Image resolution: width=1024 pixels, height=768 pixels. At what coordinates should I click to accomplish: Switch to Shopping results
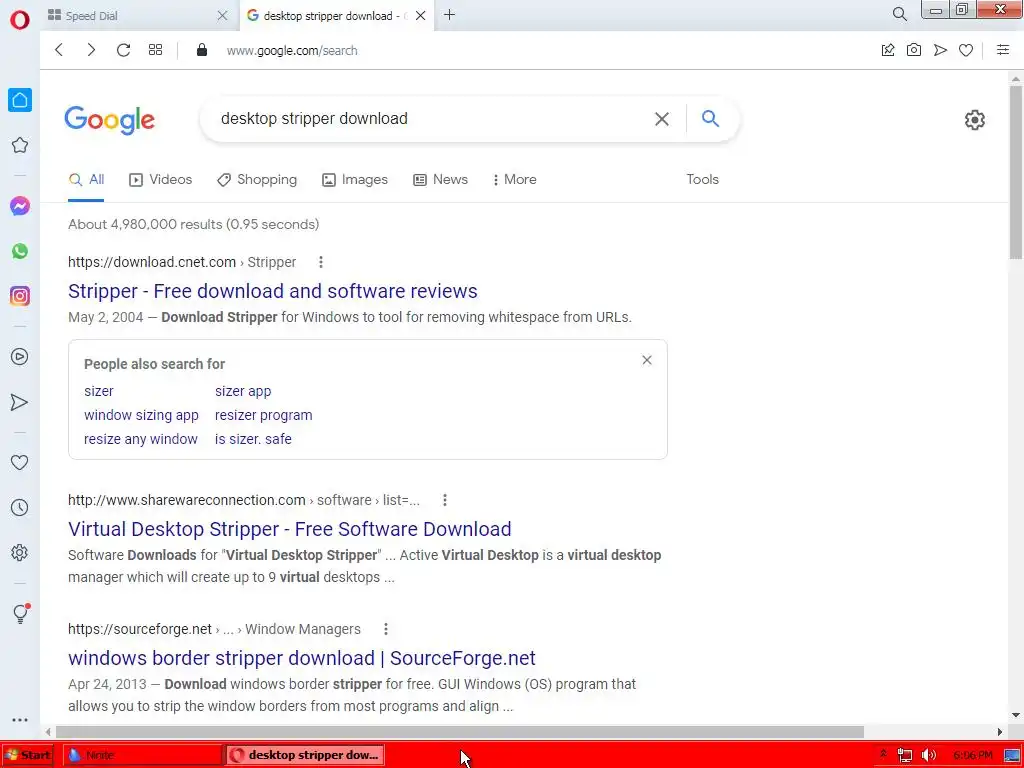click(x=257, y=180)
